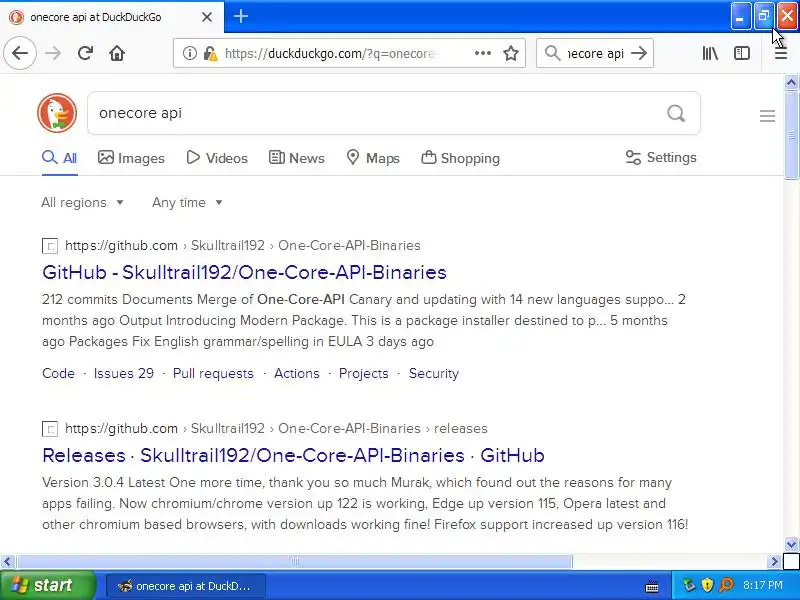Open the Windows start menu
The height and width of the screenshot is (600, 800).
(x=47, y=585)
